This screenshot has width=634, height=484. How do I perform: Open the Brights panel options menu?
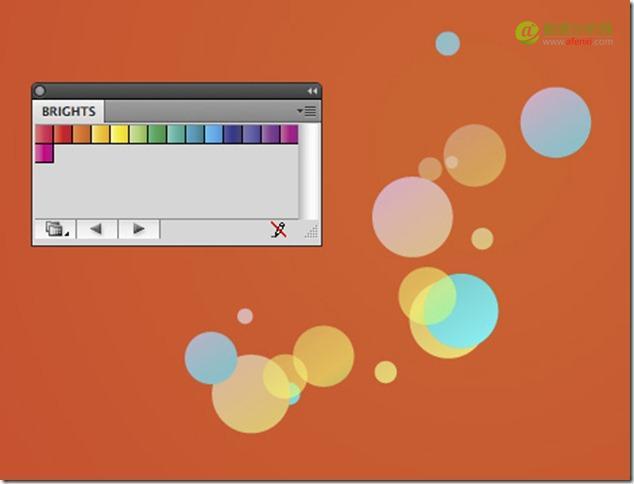pyautogui.click(x=307, y=111)
